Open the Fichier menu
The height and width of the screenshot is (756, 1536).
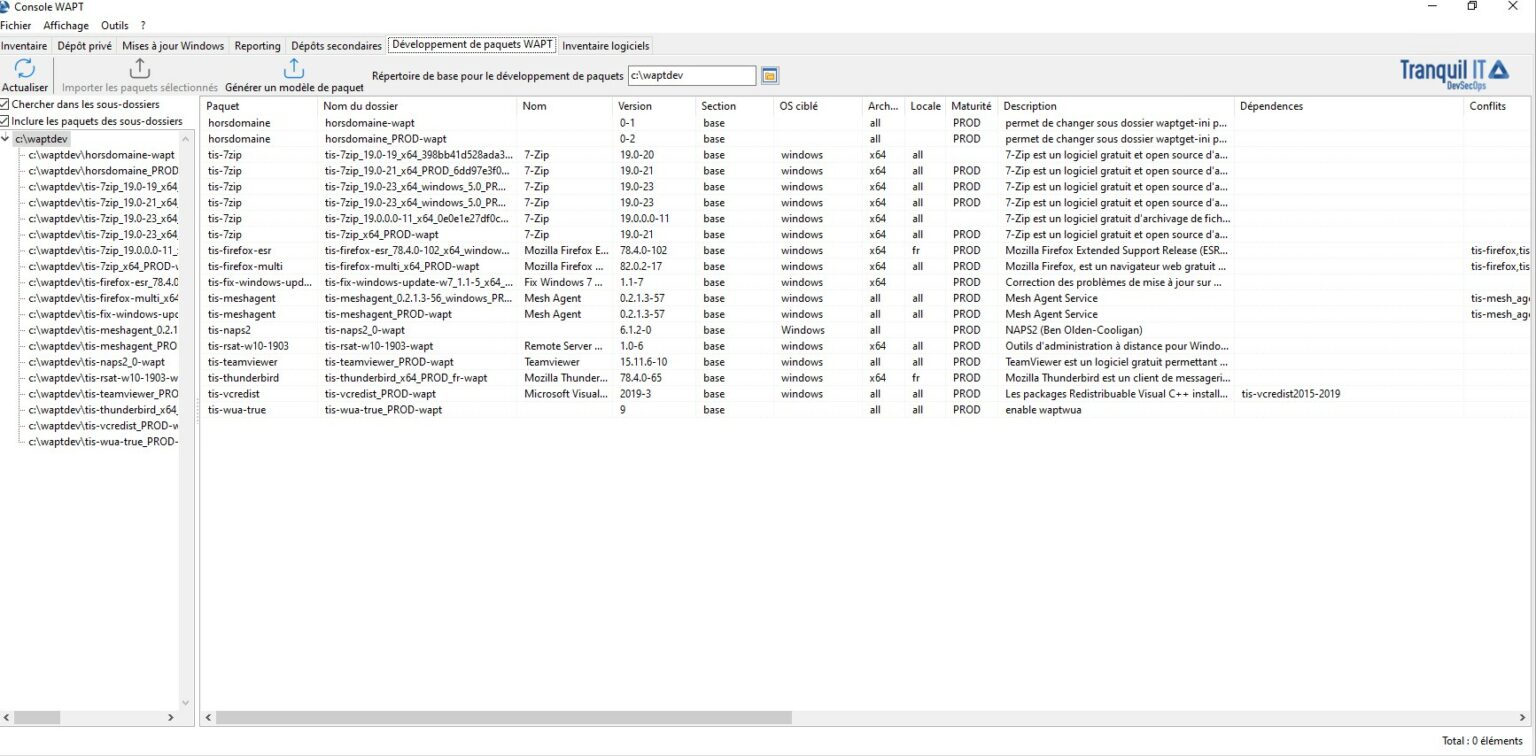[16, 25]
